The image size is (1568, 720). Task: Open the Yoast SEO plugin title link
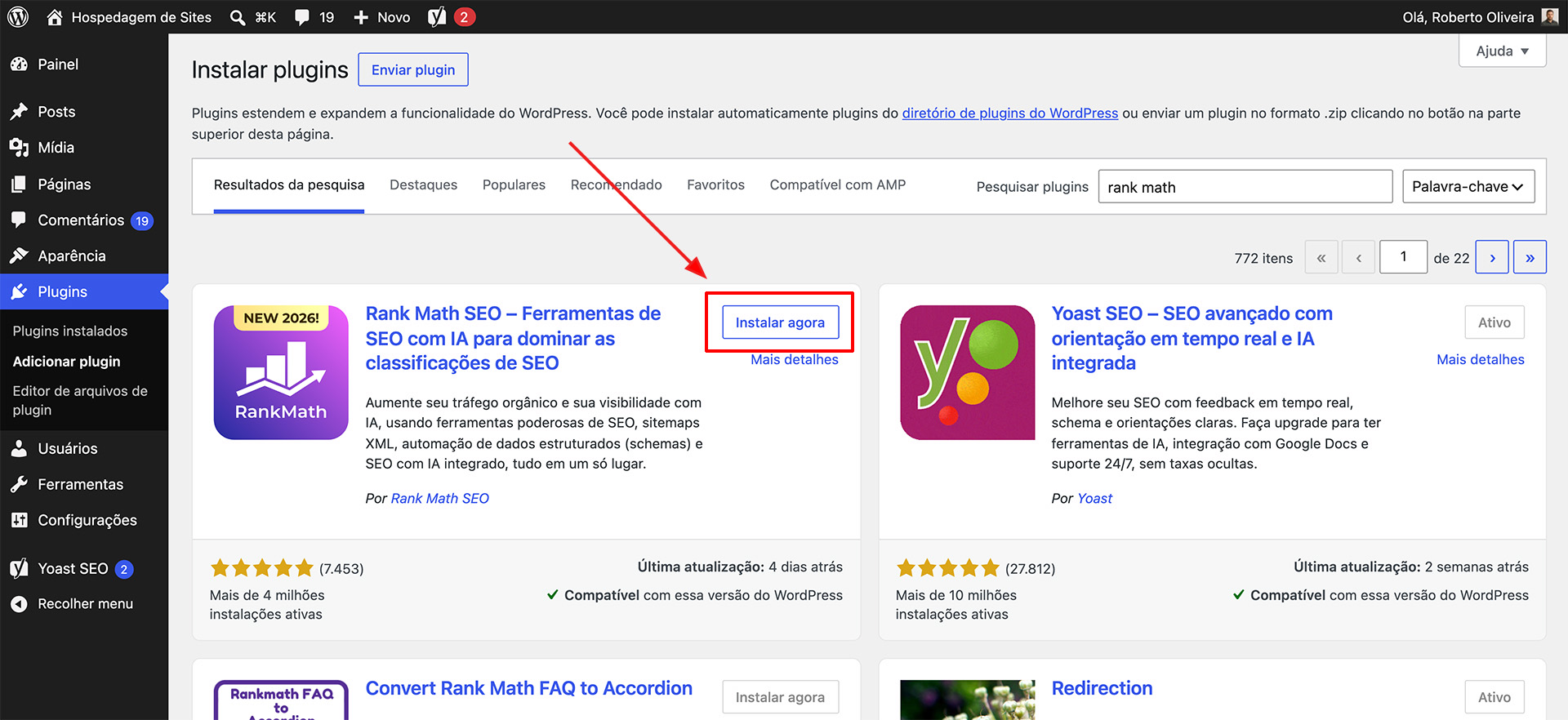coord(1192,339)
